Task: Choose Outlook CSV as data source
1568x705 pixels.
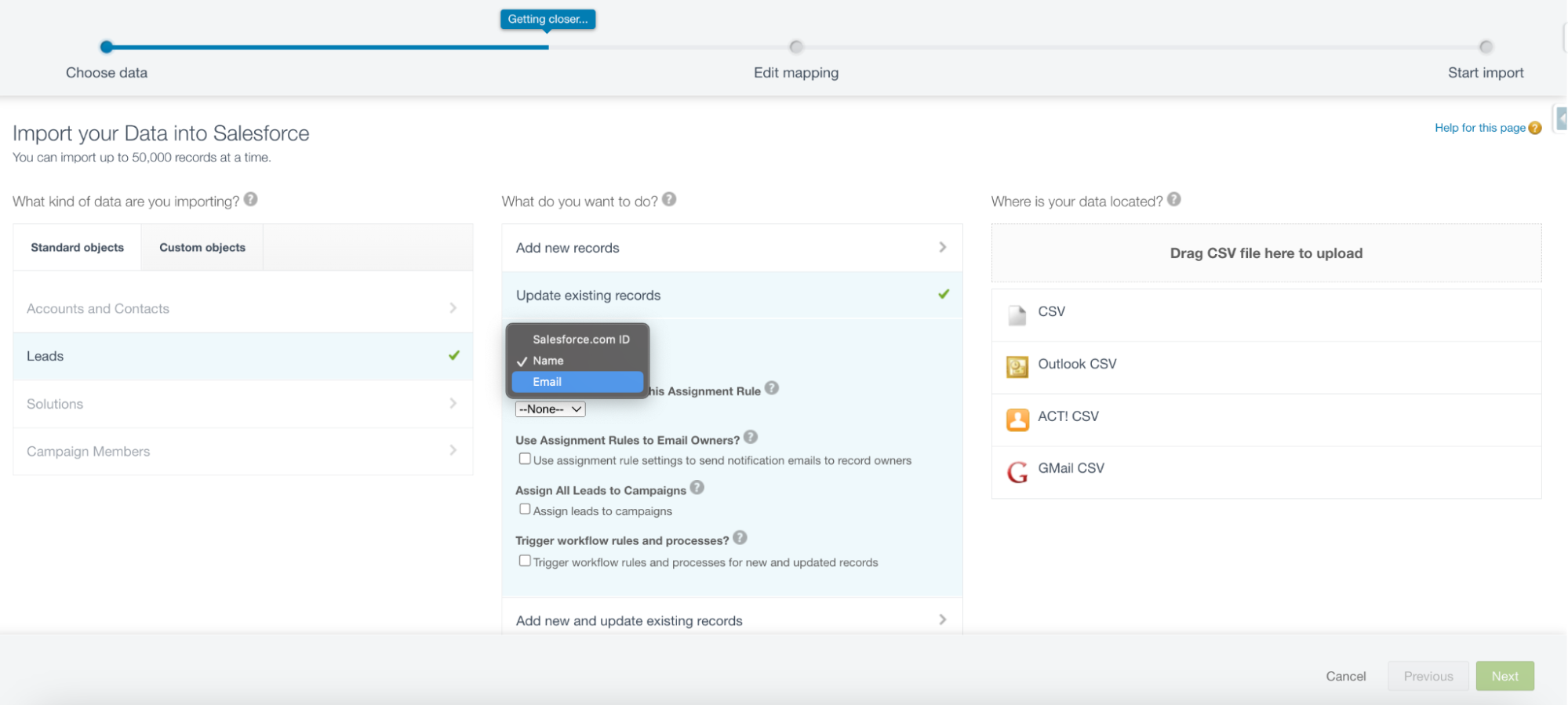Action: coord(1266,367)
